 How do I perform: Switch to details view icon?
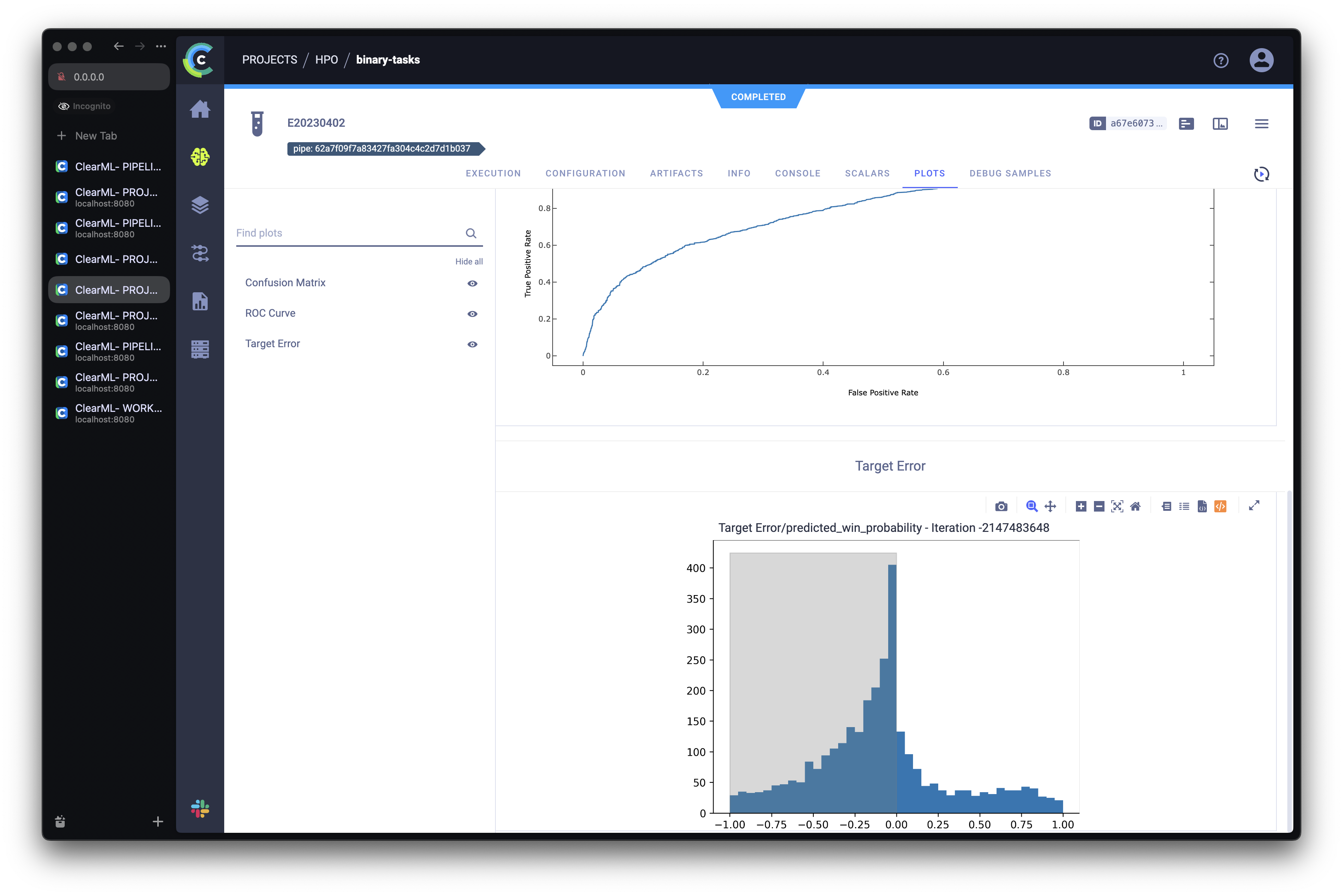(1186, 123)
